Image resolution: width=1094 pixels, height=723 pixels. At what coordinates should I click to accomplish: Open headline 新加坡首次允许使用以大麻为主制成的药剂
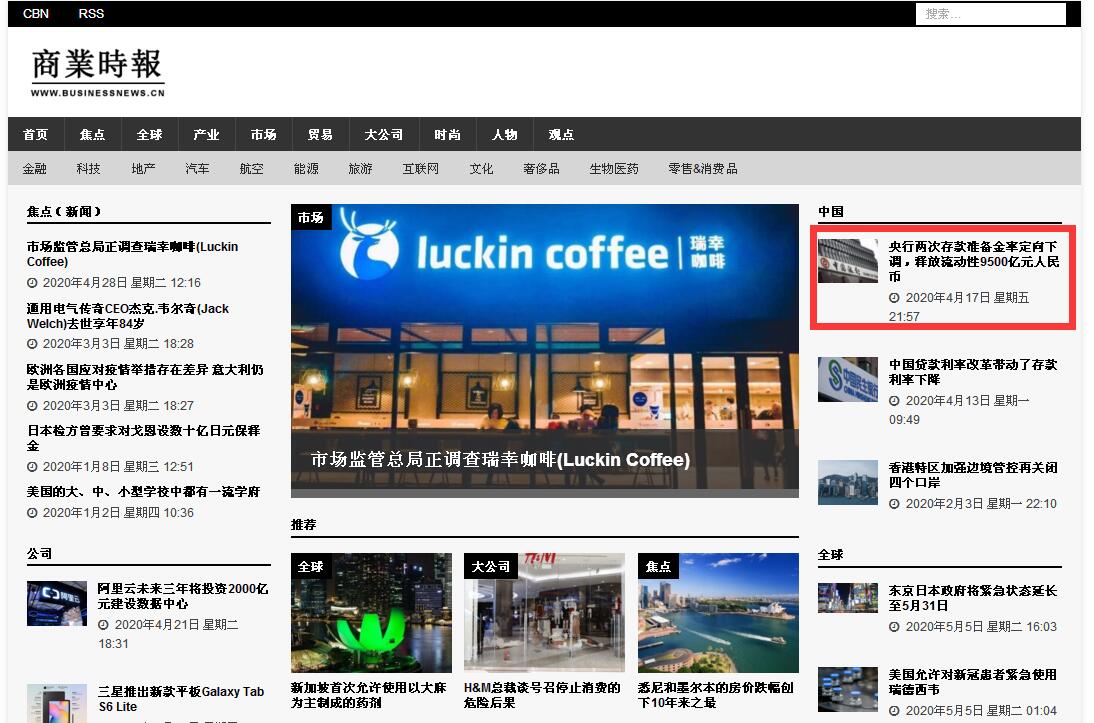368,695
